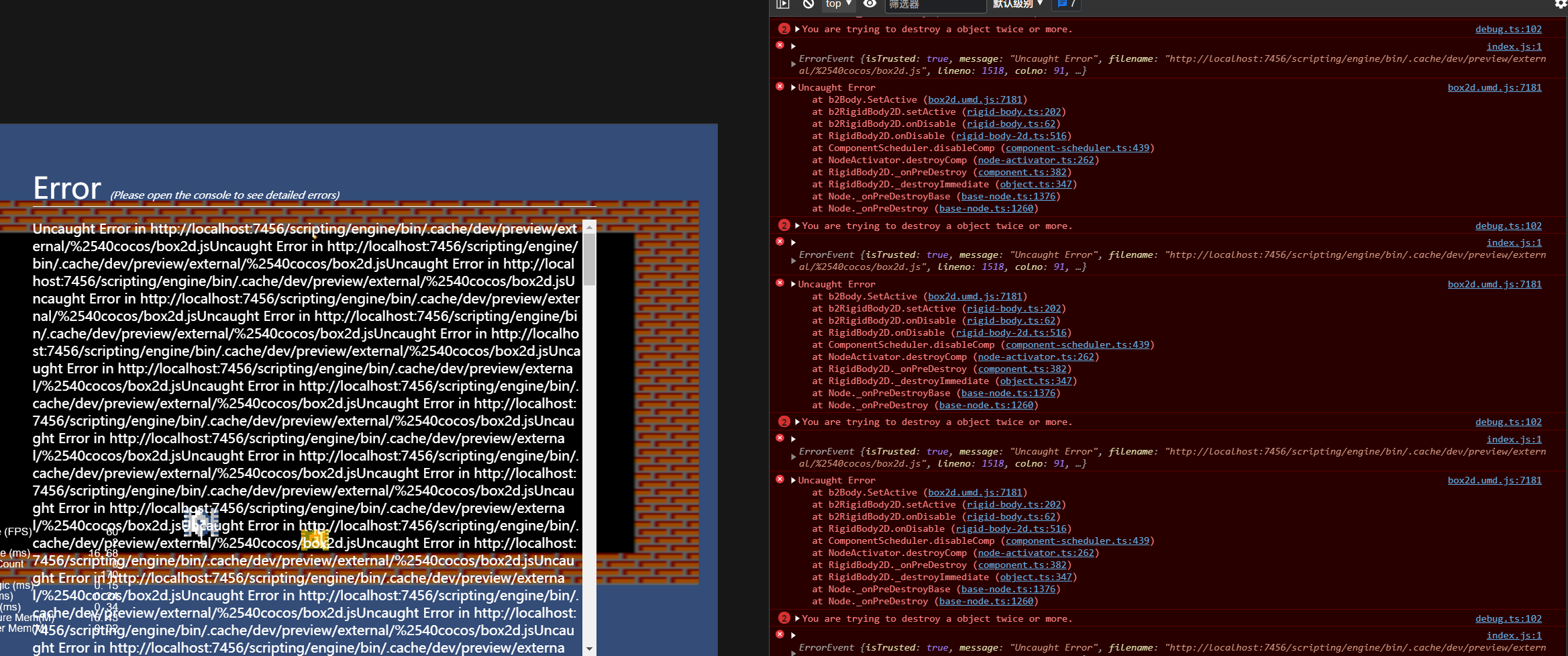
Task: Collapse the second 'Uncaught Error' stack trace
Action: 793,285
